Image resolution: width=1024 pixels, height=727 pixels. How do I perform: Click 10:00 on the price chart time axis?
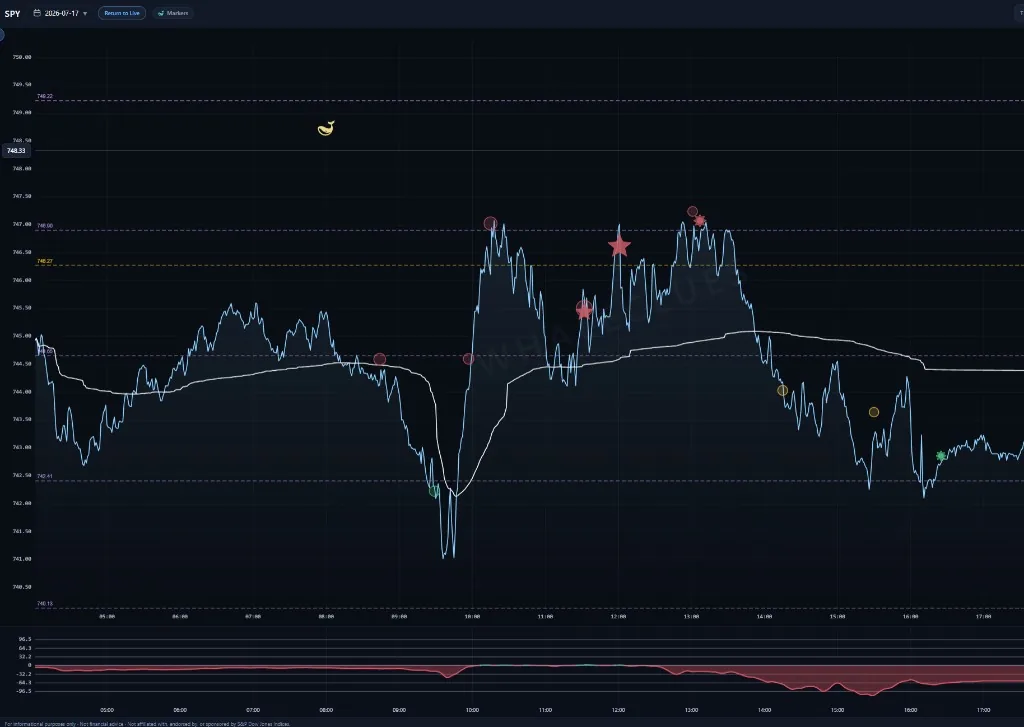click(472, 617)
